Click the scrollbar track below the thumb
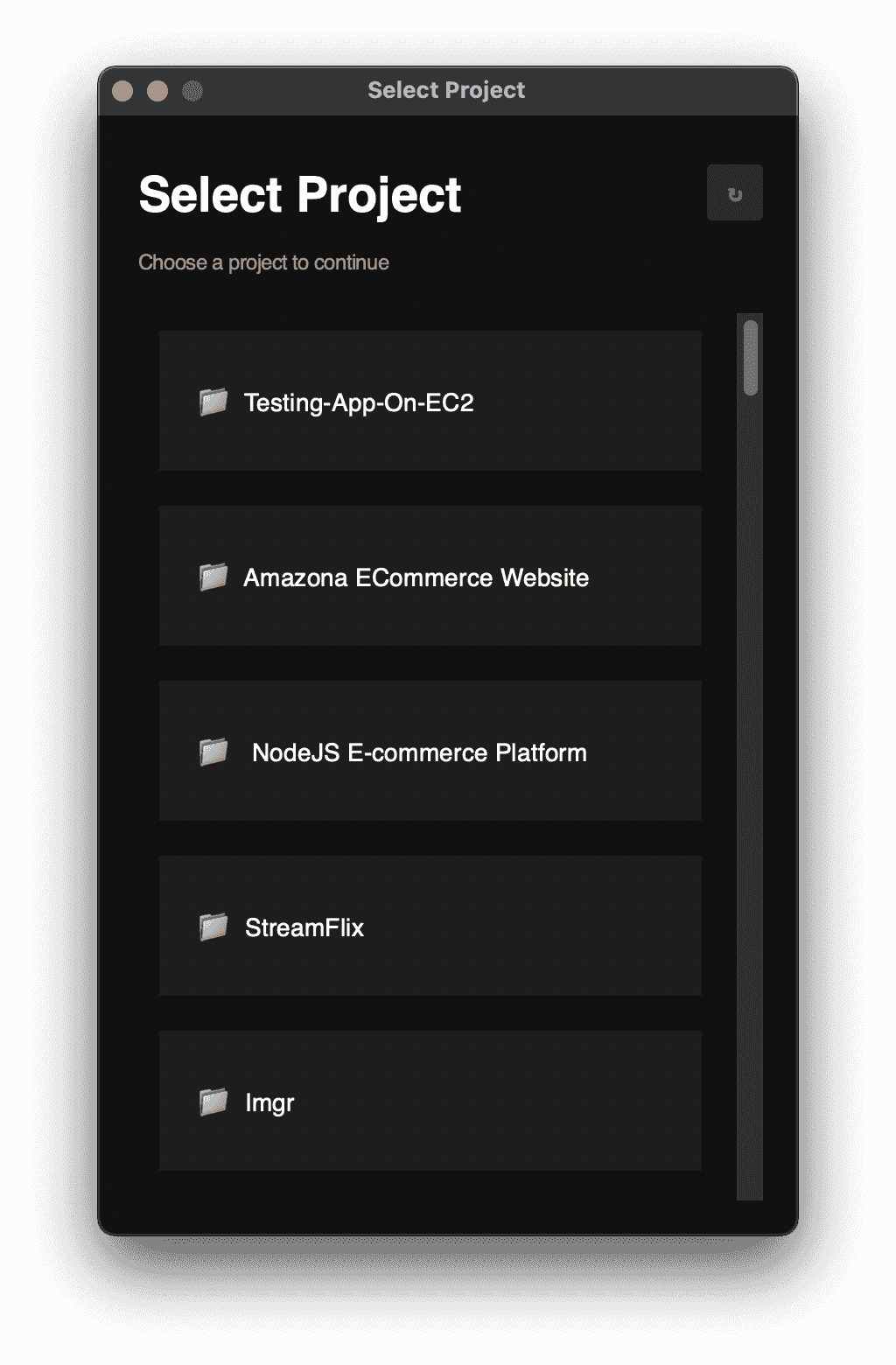Image resolution: width=896 pixels, height=1365 pixels. (x=748, y=787)
